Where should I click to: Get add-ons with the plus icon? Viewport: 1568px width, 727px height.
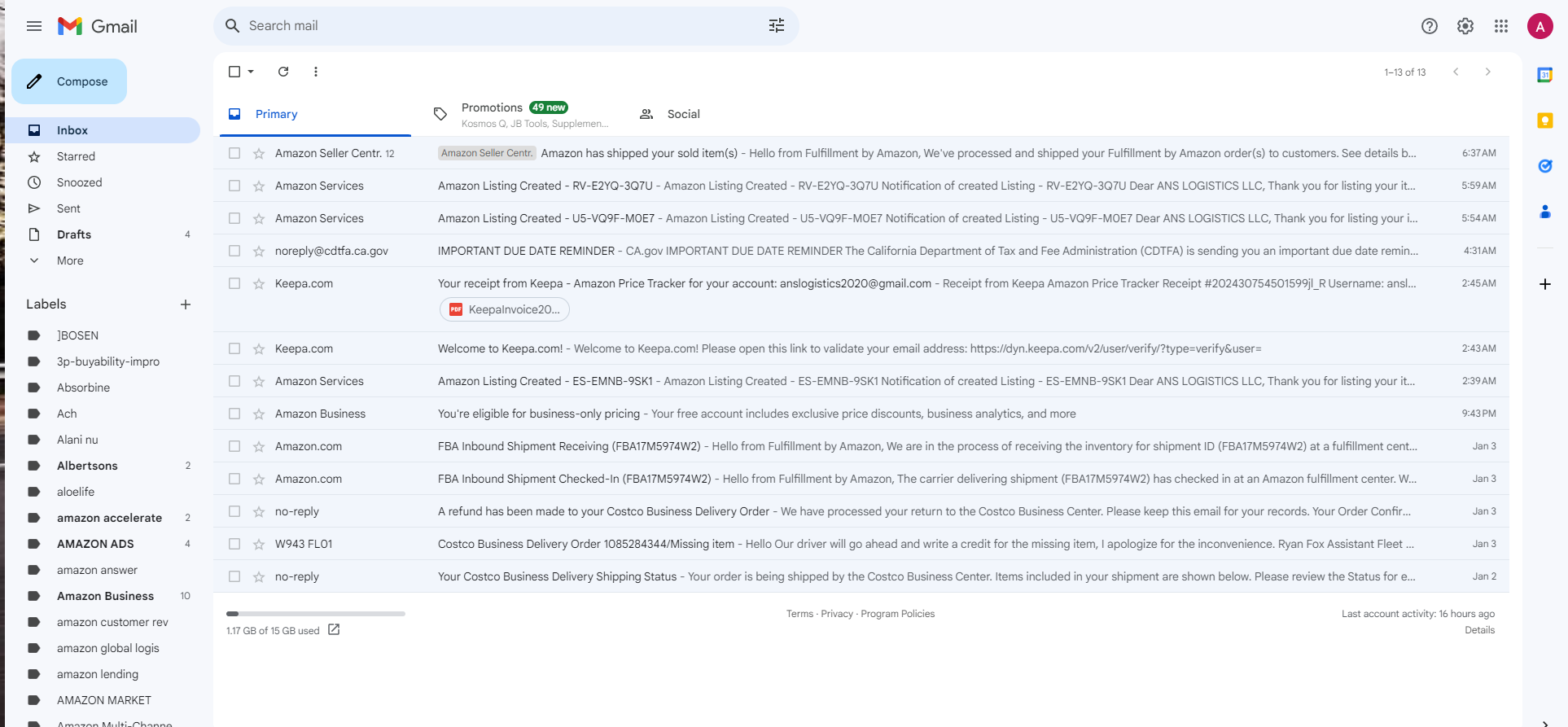[1544, 284]
